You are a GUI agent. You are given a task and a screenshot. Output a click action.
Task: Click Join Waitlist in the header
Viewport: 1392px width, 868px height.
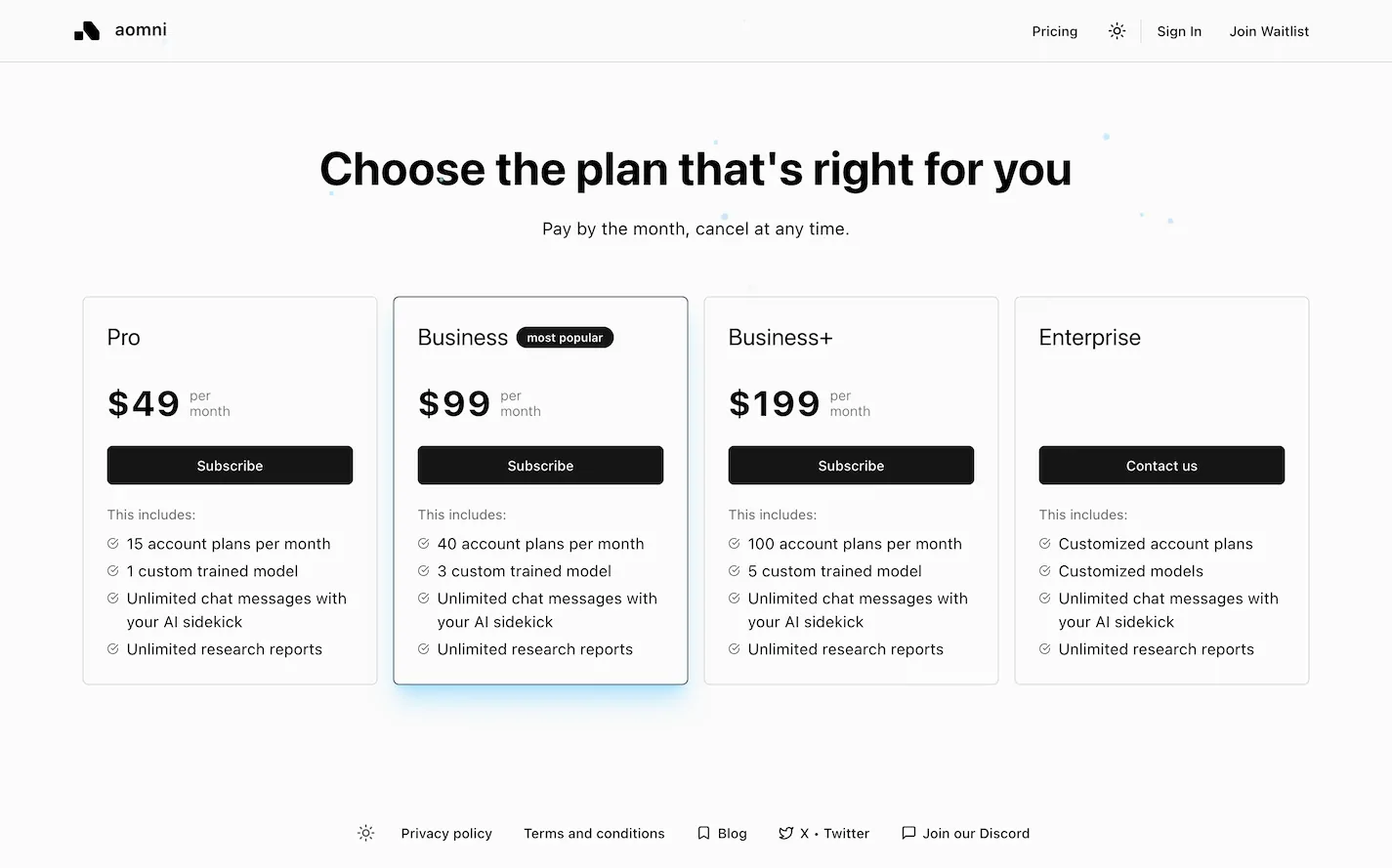click(1268, 30)
